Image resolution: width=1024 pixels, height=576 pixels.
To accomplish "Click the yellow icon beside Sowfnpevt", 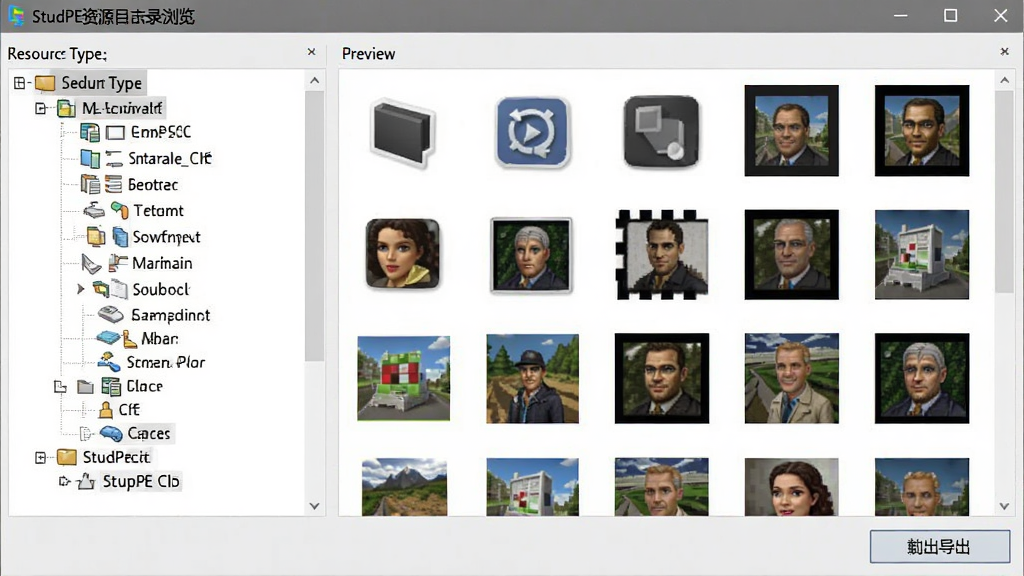I will click(96, 236).
